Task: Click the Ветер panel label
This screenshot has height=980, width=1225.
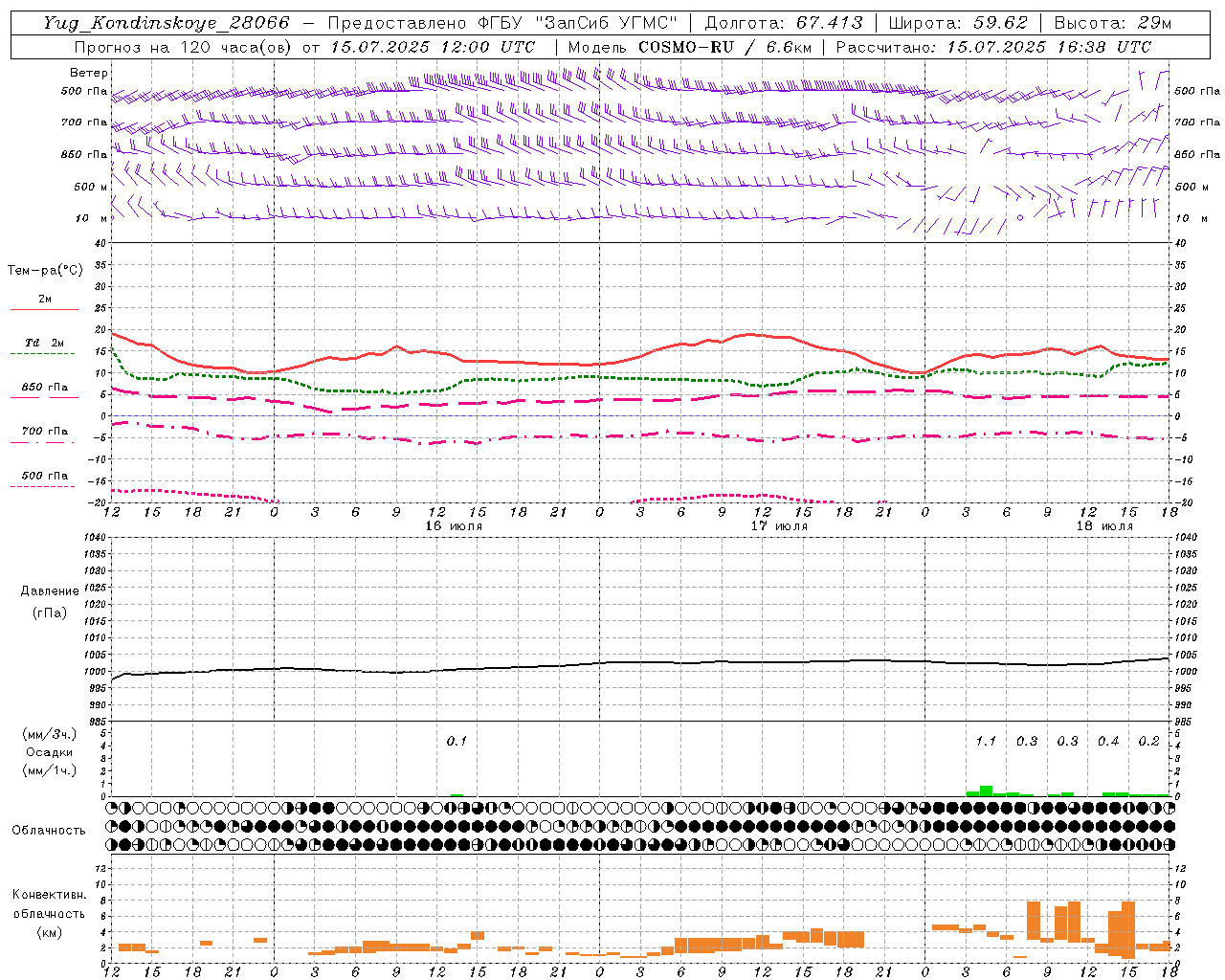Action: [89, 73]
